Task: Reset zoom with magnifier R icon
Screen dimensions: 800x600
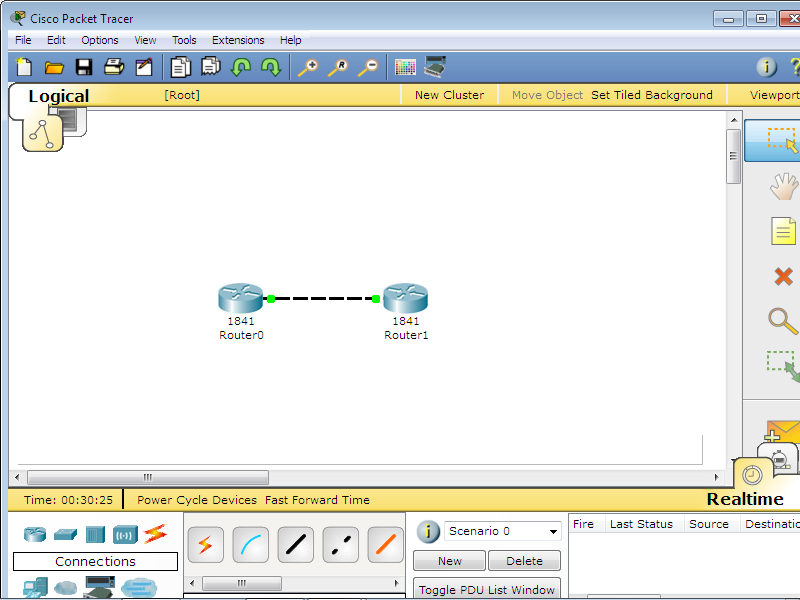Action: click(x=338, y=67)
